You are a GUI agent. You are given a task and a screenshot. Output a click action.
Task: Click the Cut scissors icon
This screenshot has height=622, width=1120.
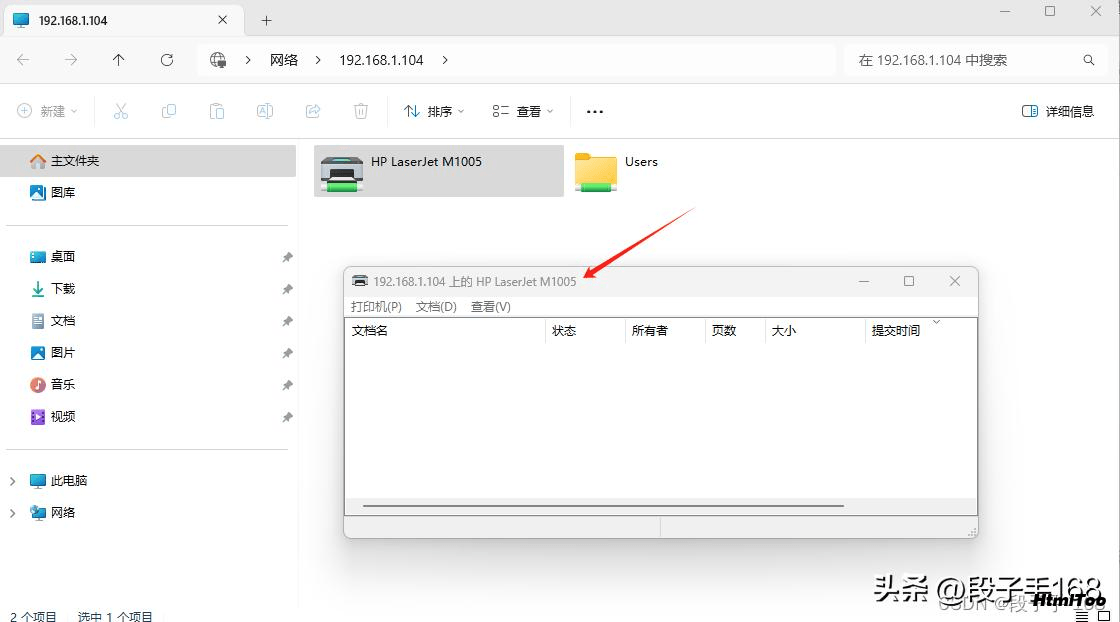(x=121, y=111)
